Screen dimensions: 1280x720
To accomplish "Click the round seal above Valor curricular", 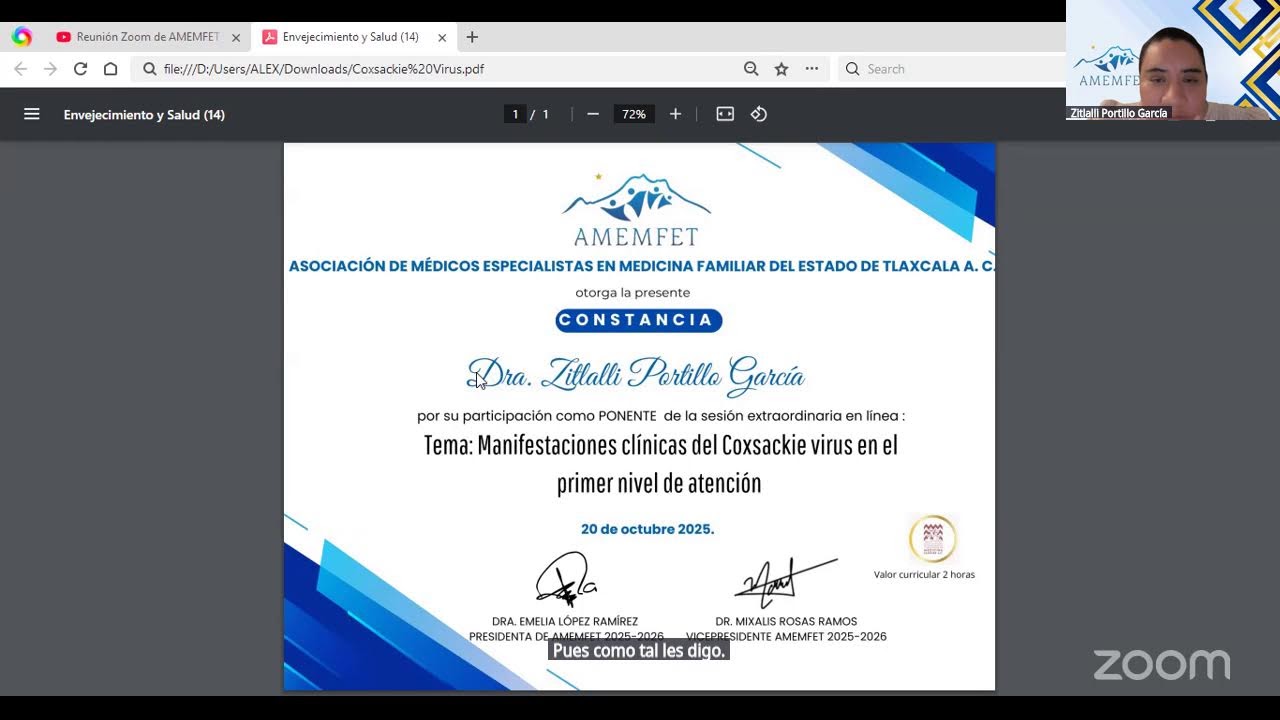I will point(933,538).
